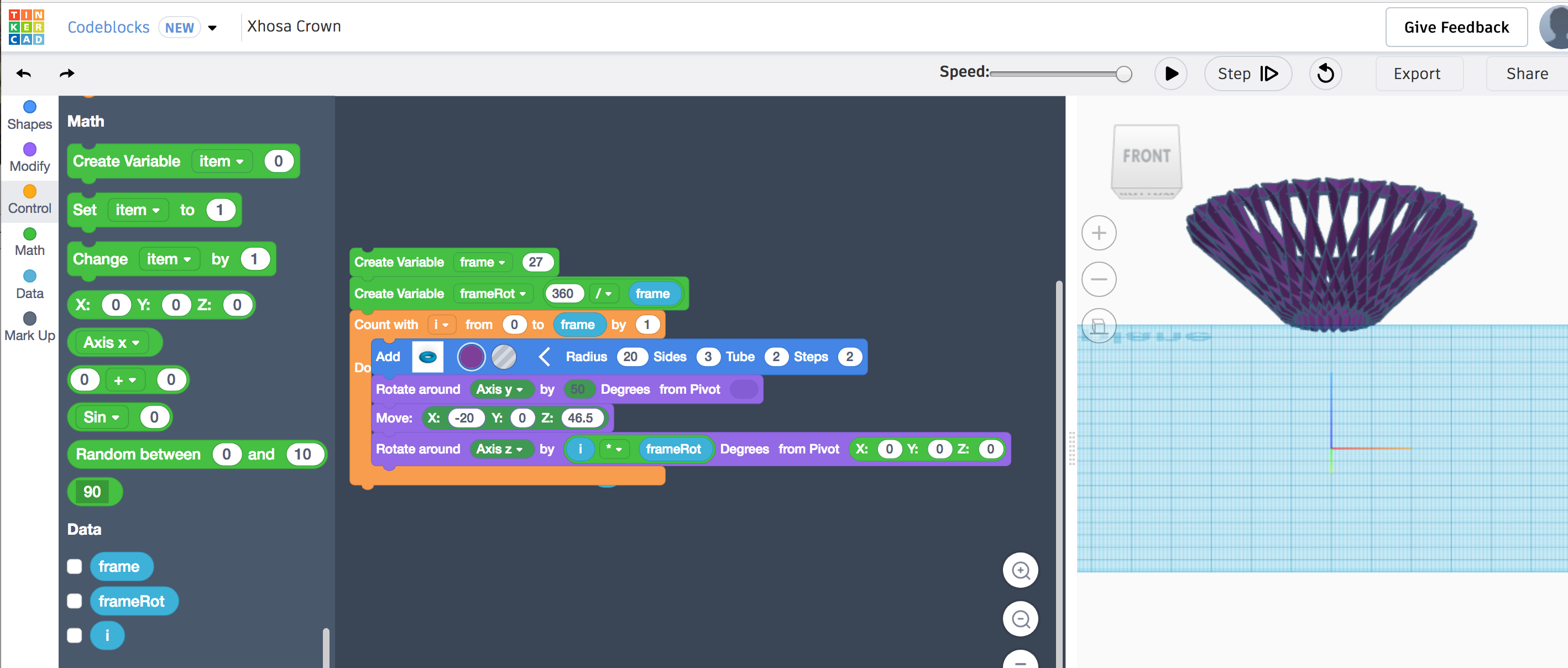Zoom in on the code workspace

pos(1020,571)
